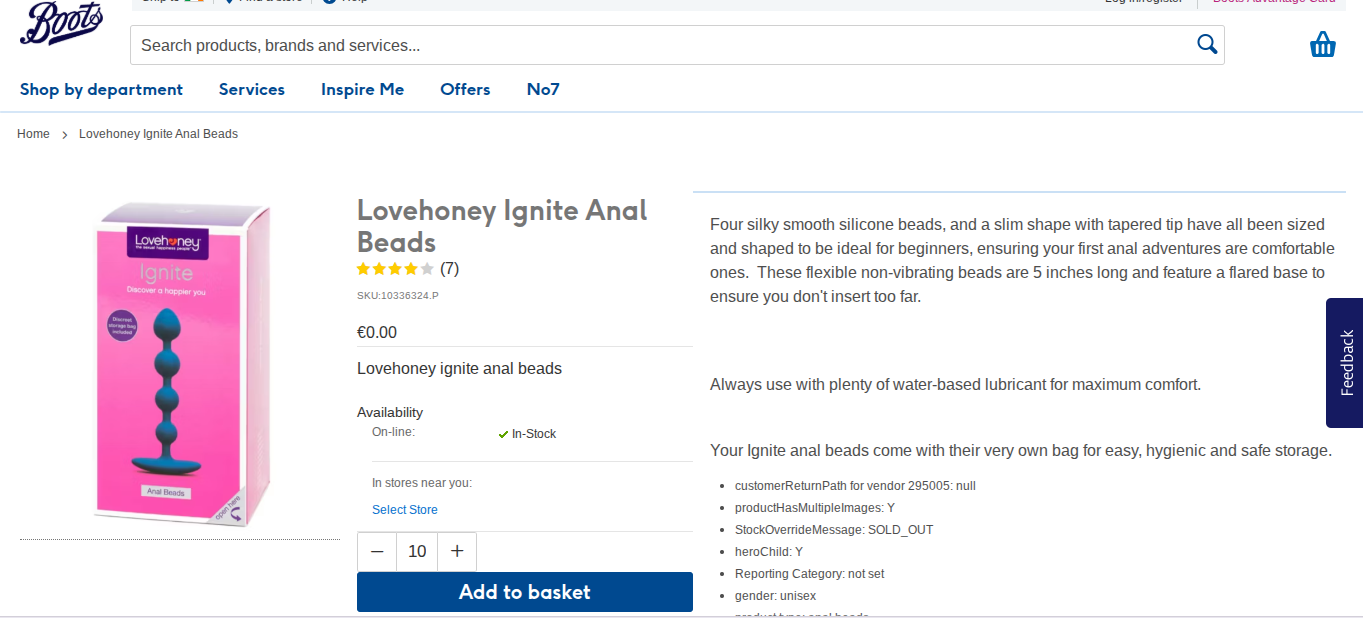The width and height of the screenshot is (1363, 618).
Task: Click the quantity field showing 10
Action: pyautogui.click(x=417, y=551)
